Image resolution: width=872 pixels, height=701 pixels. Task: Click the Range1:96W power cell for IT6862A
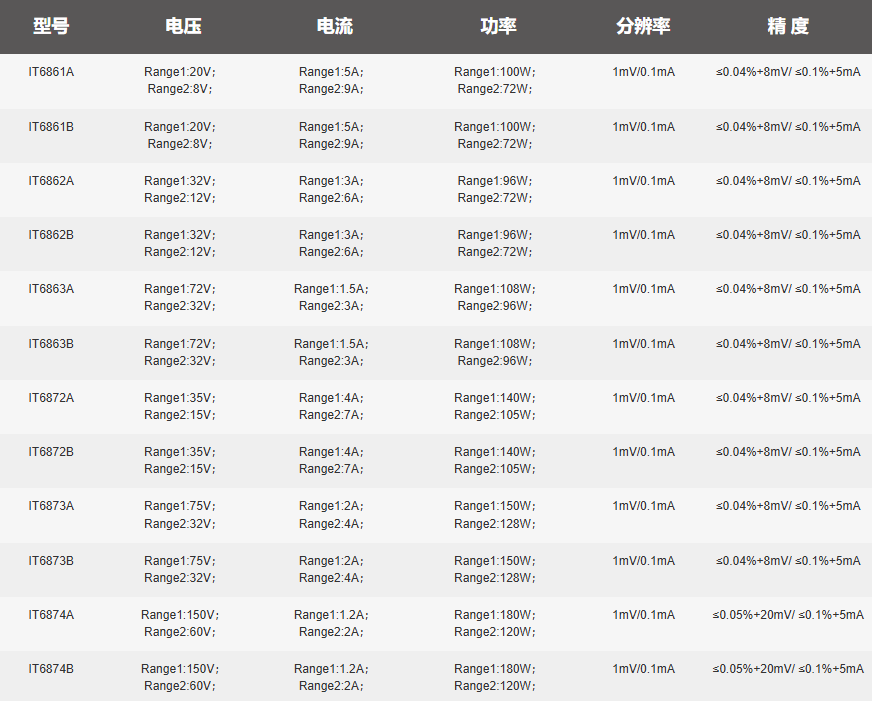tap(495, 181)
